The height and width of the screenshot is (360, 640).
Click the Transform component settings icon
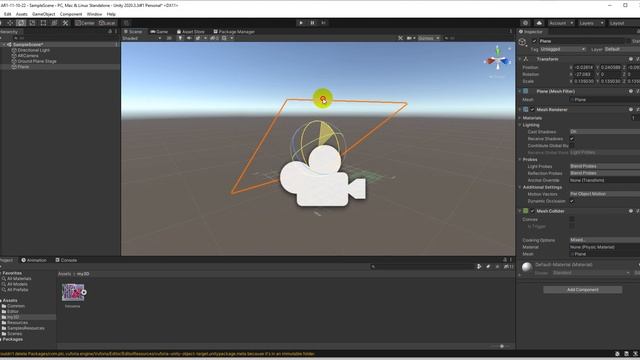(x=638, y=59)
